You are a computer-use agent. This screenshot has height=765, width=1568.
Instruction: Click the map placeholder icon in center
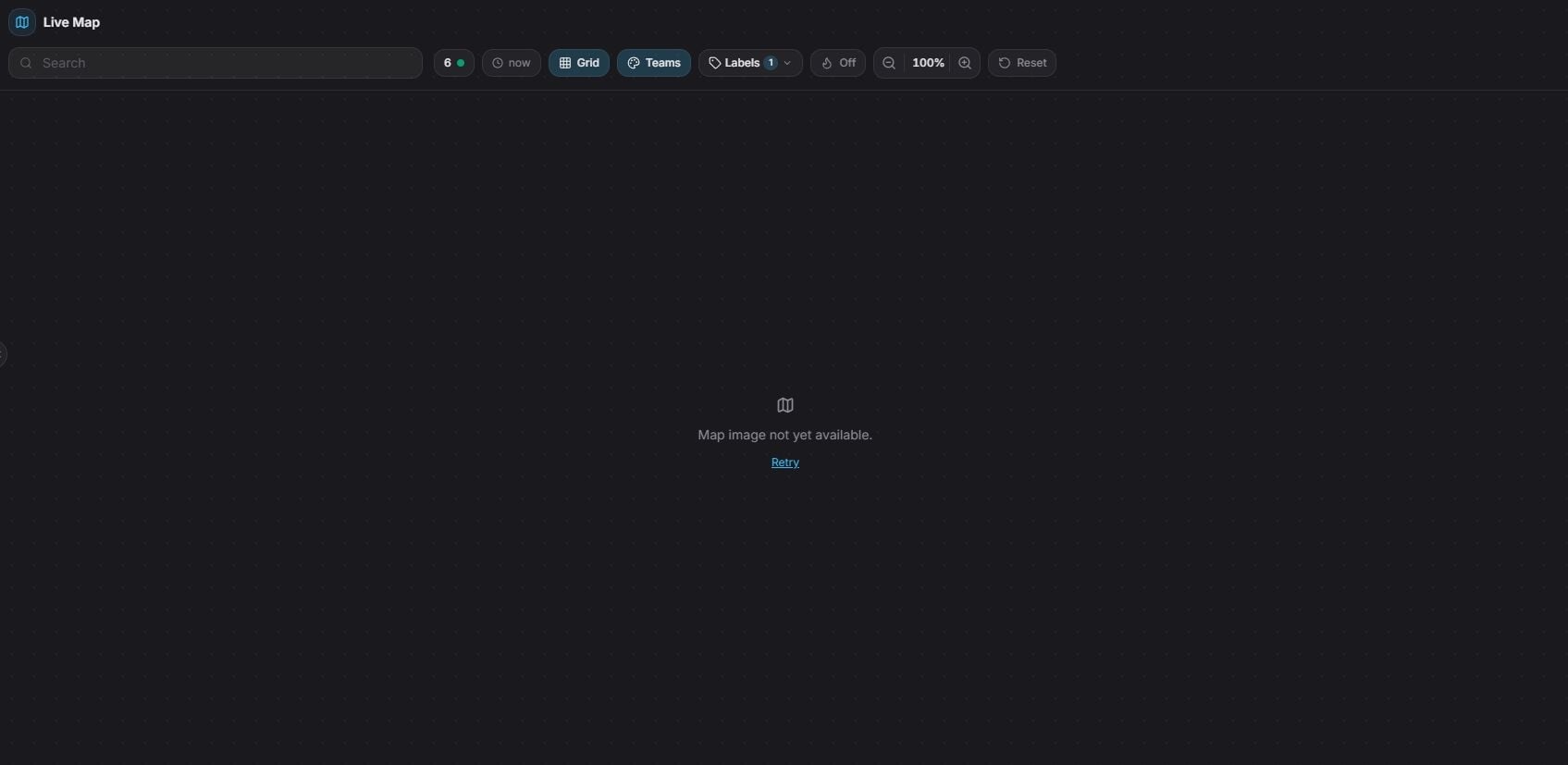(x=785, y=405)
